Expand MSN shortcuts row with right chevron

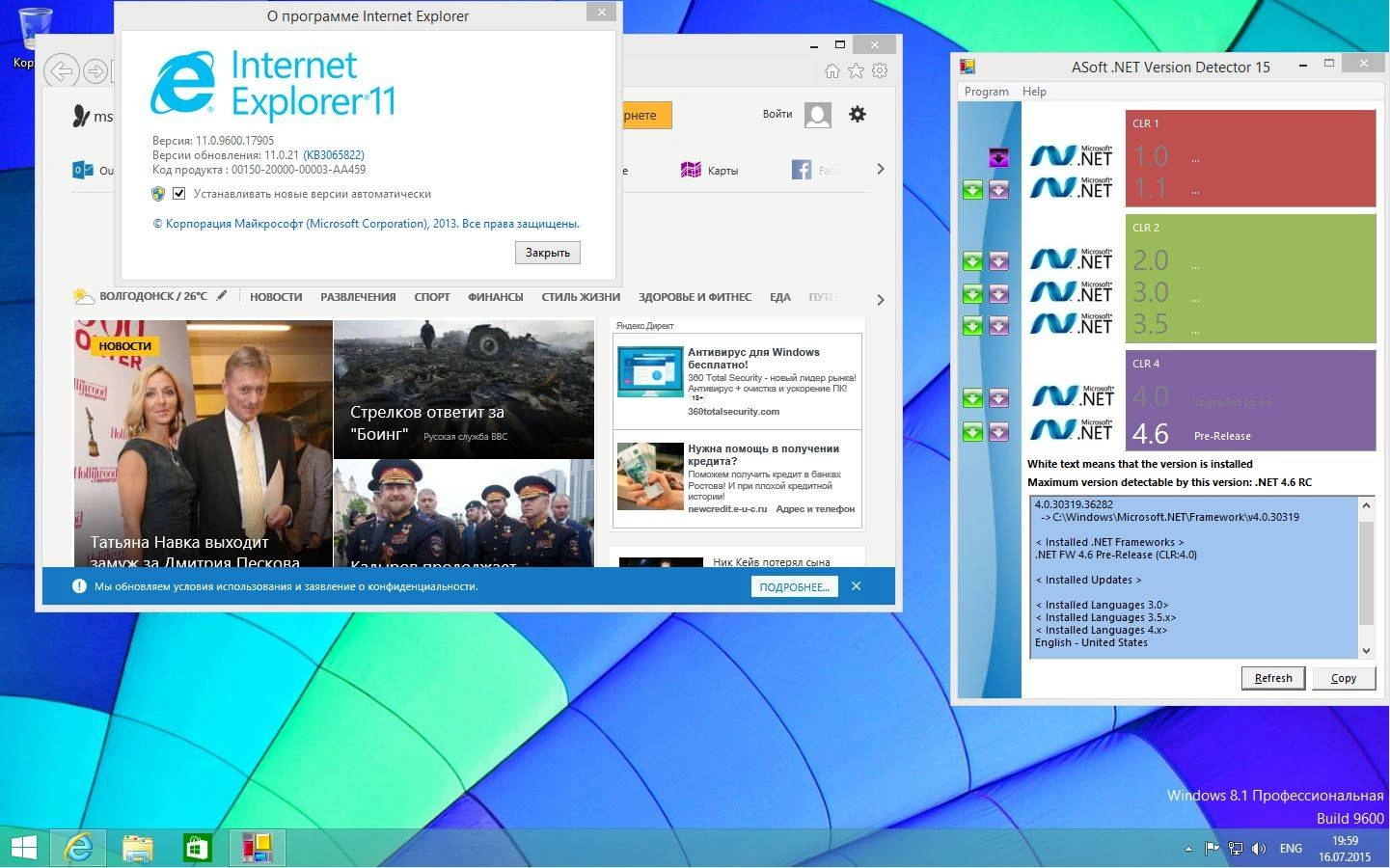[880, 169]
